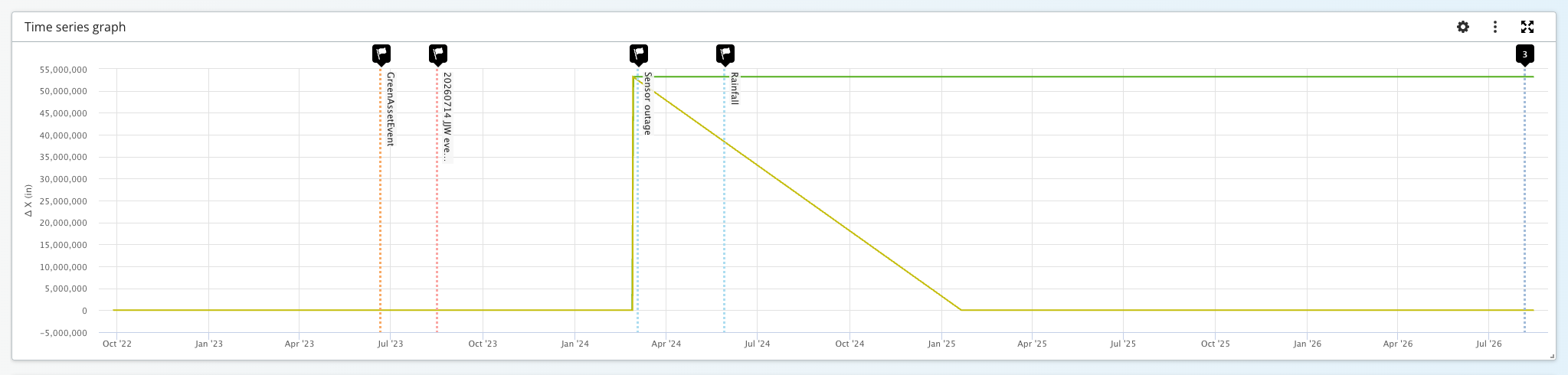Click the Time series graph panel title
Viewport: 1568px width, 375px height.
click(x=75, y=27)
